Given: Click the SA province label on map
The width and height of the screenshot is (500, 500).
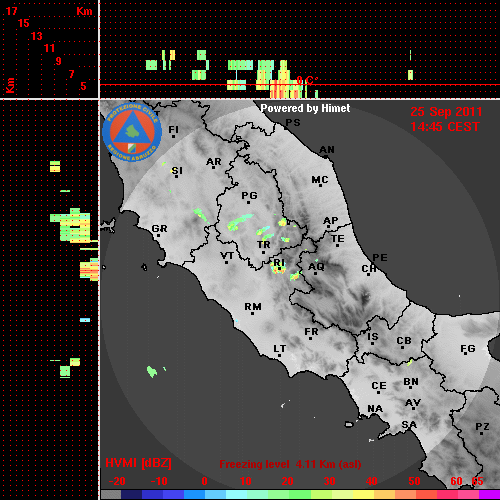Looking at the screenshot, I should [409, 425].
